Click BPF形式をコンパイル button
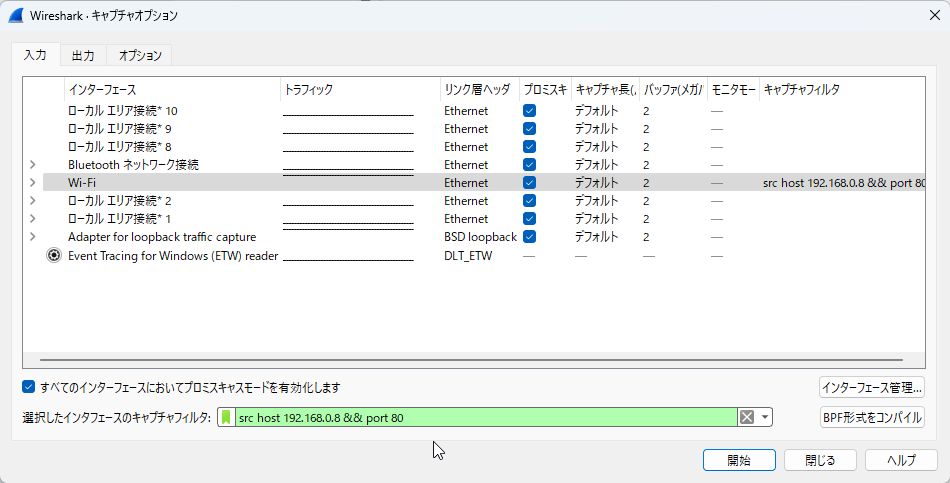The width and height of the screenshot is (950, 483). pos(872,417)
